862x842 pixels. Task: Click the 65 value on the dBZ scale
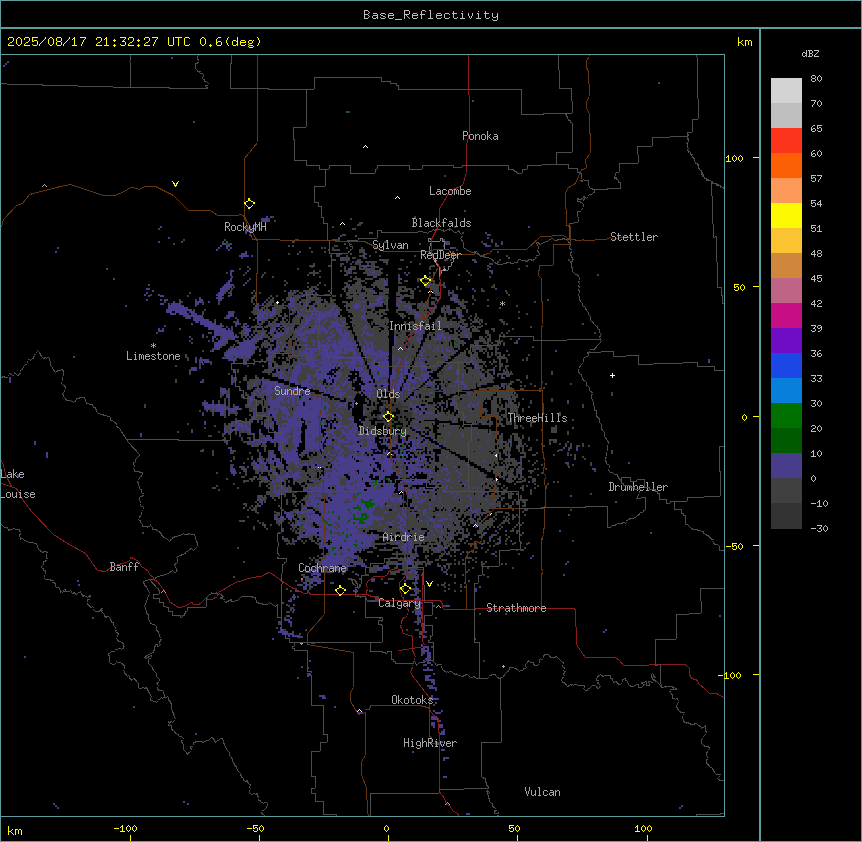tap(816, 129)
